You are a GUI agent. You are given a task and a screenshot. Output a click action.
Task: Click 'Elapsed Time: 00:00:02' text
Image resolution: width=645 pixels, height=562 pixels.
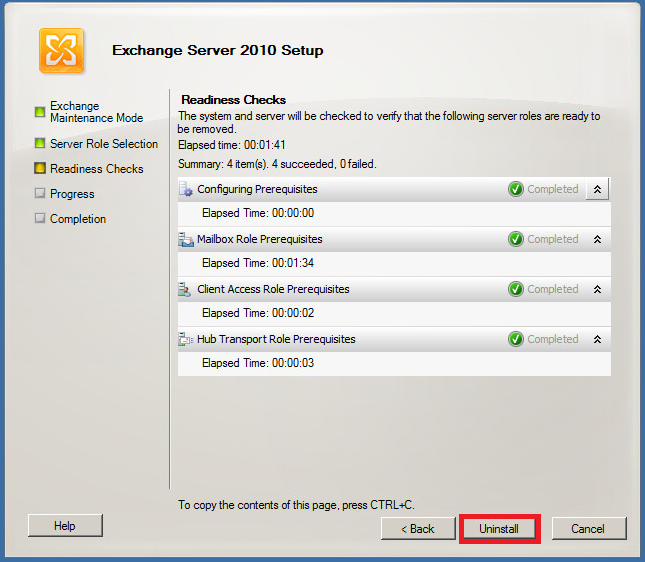tap(258, 313)
